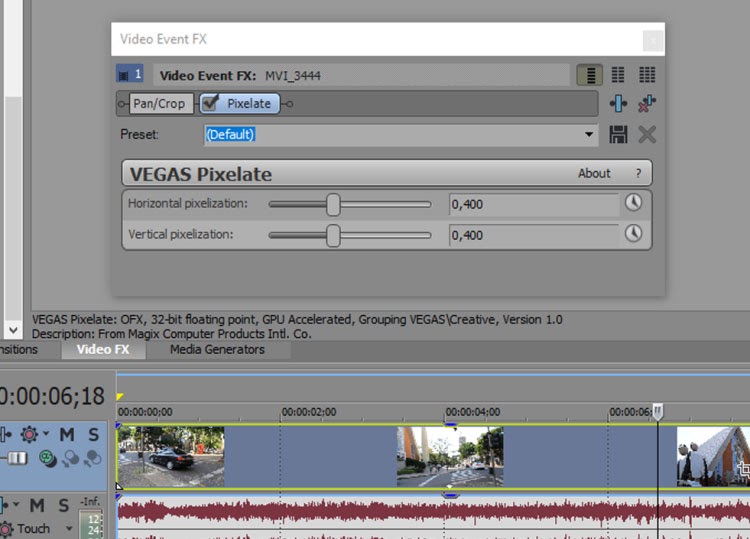Select the third video clip building thumbnail
The width and height of the screenshot is (750, 539).
713,457
